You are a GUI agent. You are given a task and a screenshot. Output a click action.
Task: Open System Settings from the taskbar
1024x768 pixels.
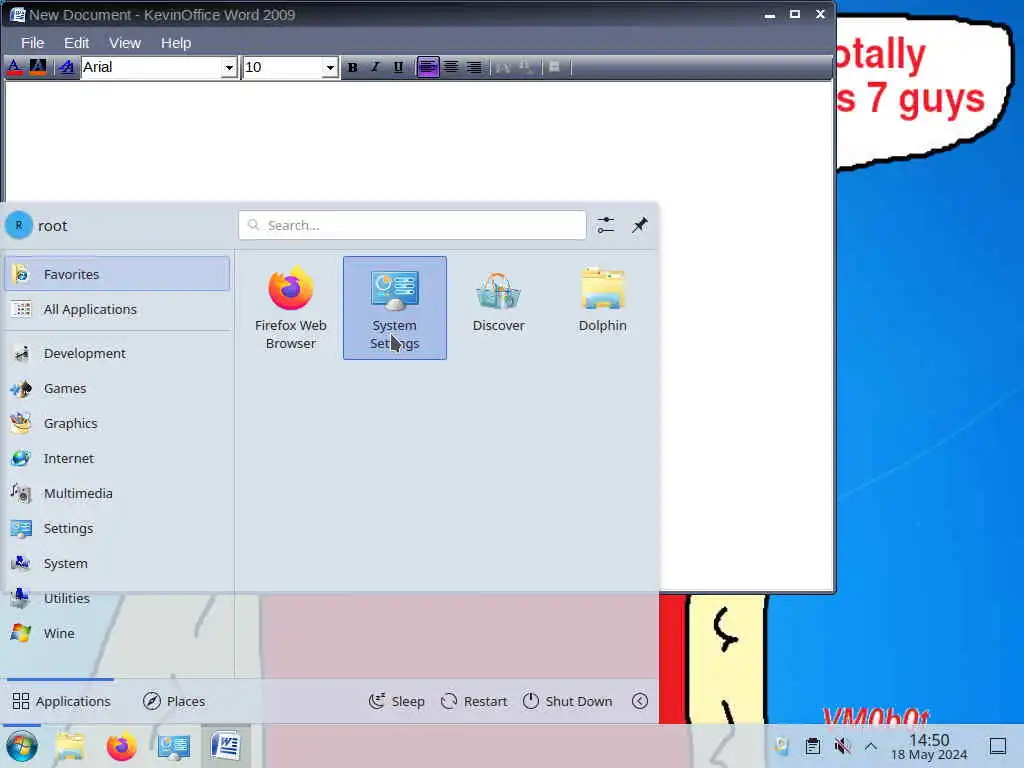coord(174,746)
